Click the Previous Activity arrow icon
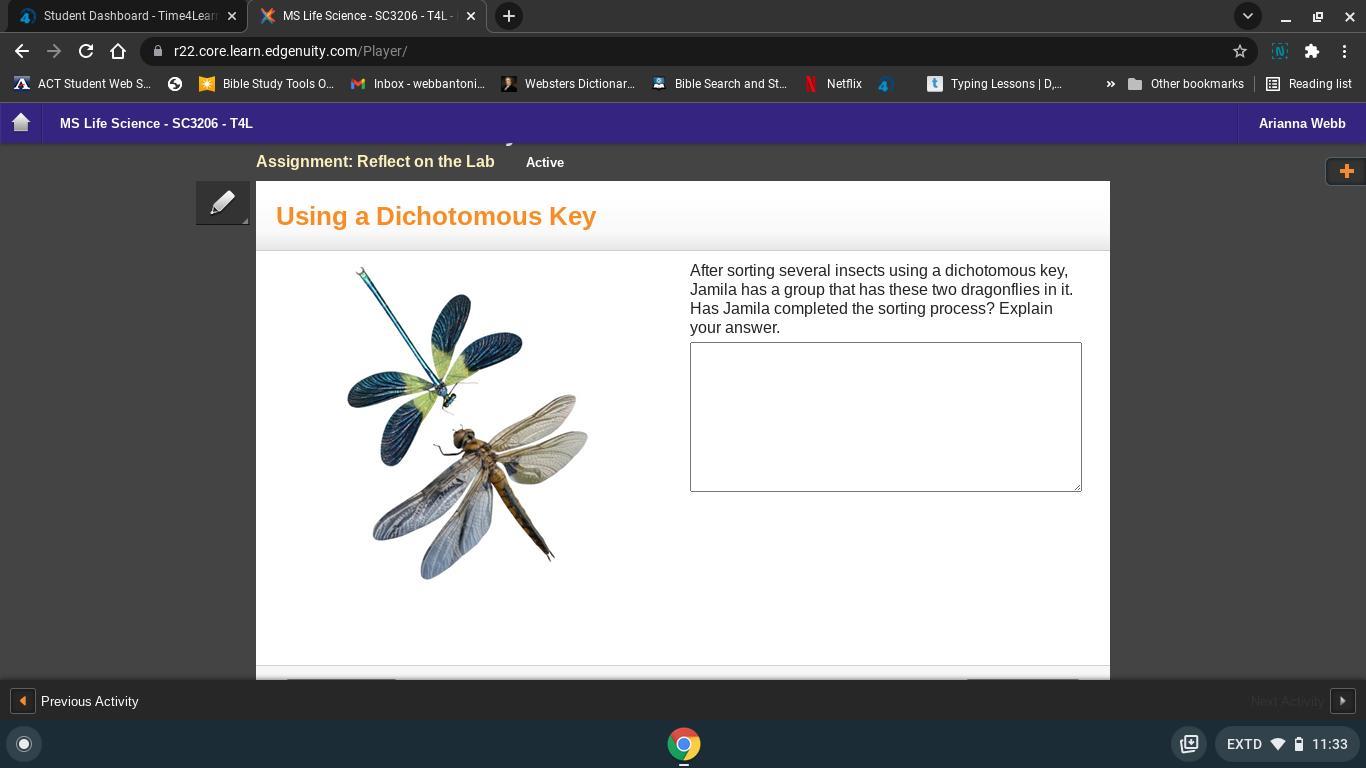The height and width of the screenshot is (768, 1366). point(22,701)
